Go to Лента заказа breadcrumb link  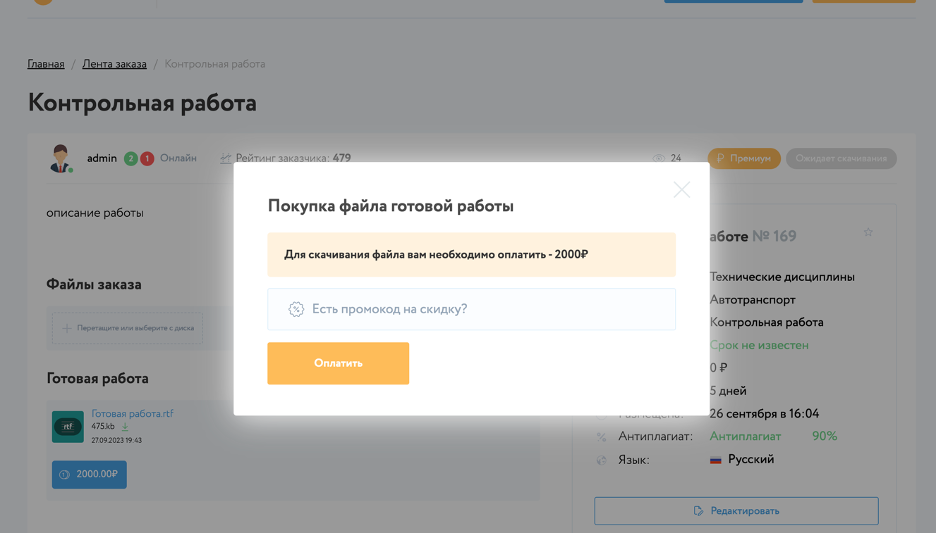114,64
